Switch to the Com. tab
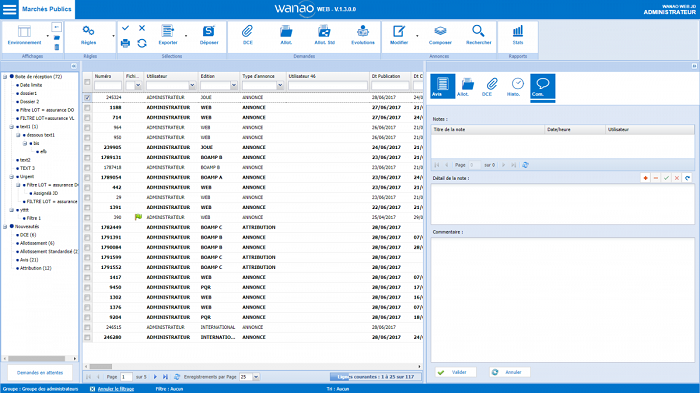Viewport: 700px width, 393px height. pyautogui.click(x=542, y=87)
